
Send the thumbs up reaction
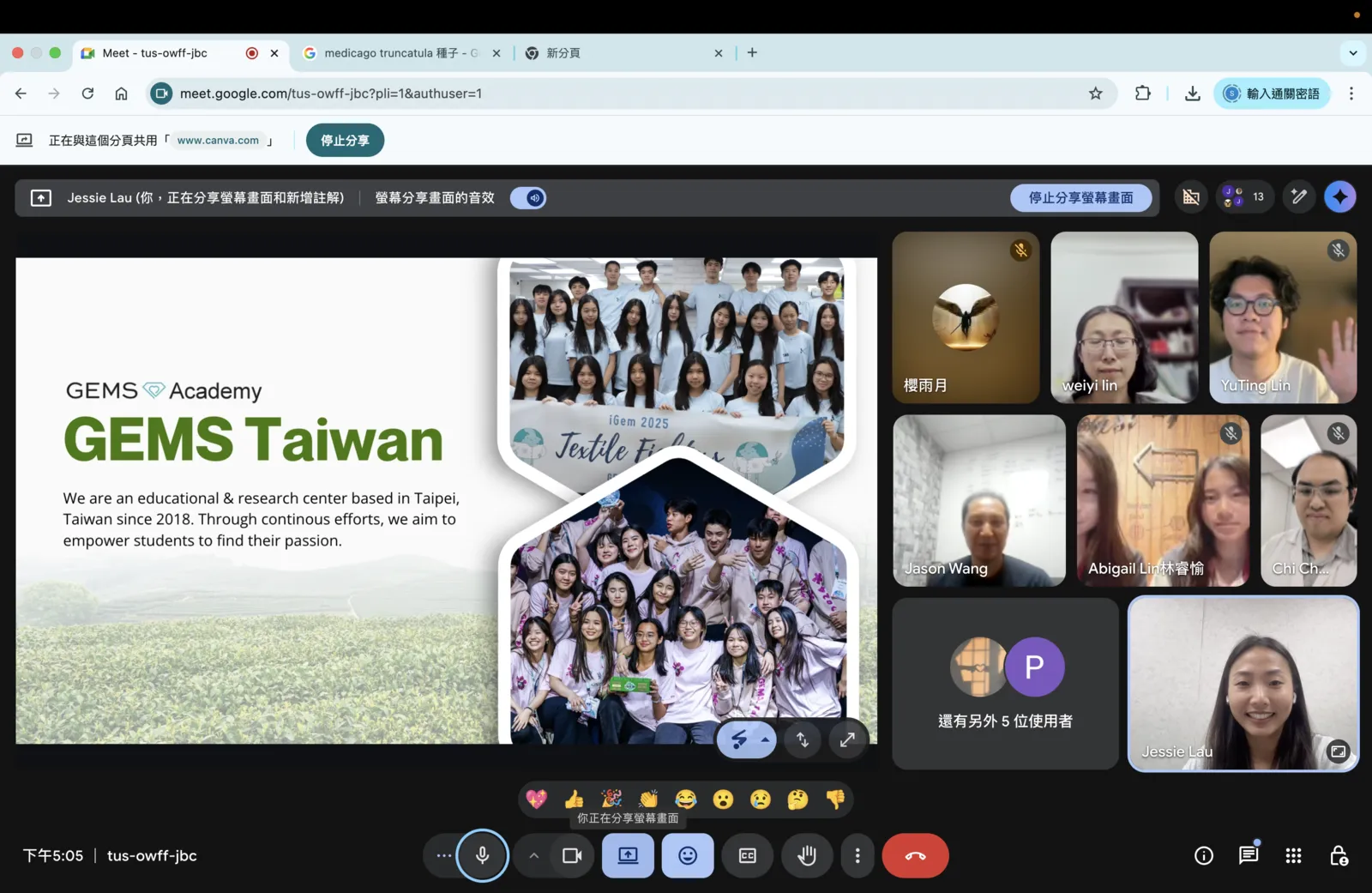[574, 799]
